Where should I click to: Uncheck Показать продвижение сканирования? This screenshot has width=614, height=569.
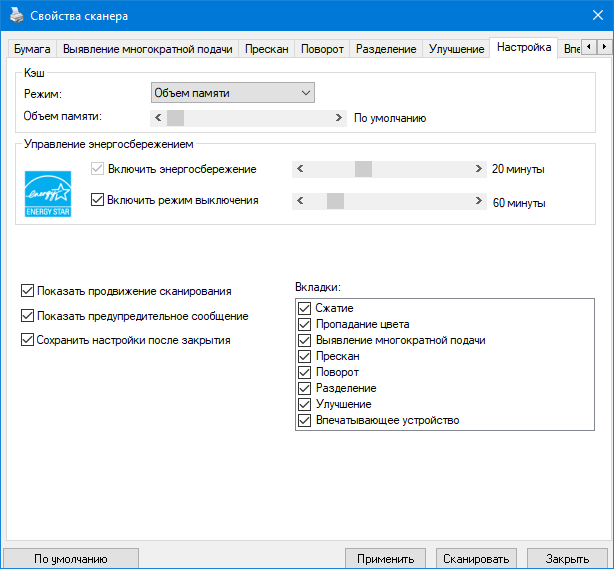click(27, 291)
